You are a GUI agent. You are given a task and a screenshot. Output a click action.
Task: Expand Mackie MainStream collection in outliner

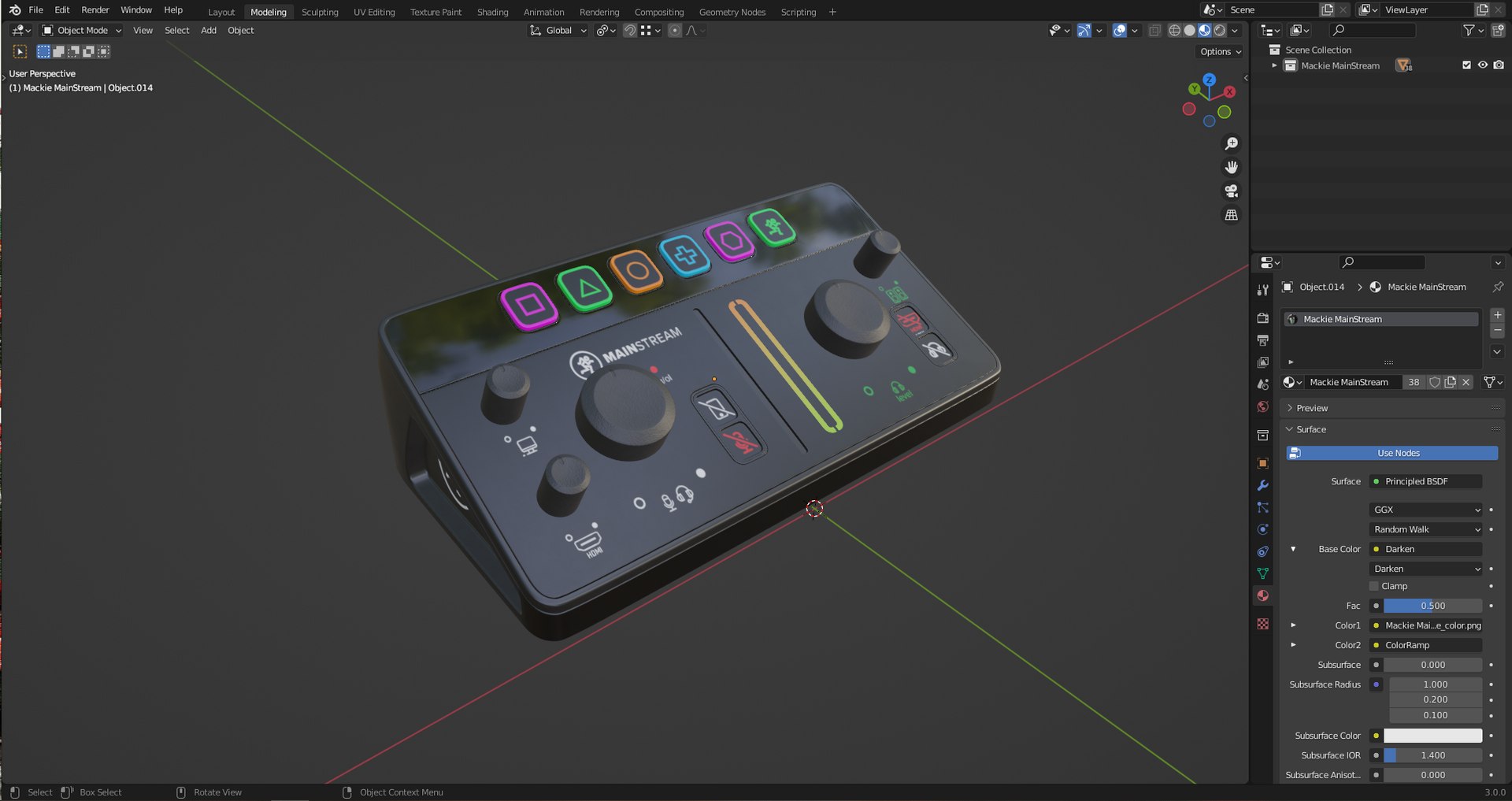pos(1274,65)
